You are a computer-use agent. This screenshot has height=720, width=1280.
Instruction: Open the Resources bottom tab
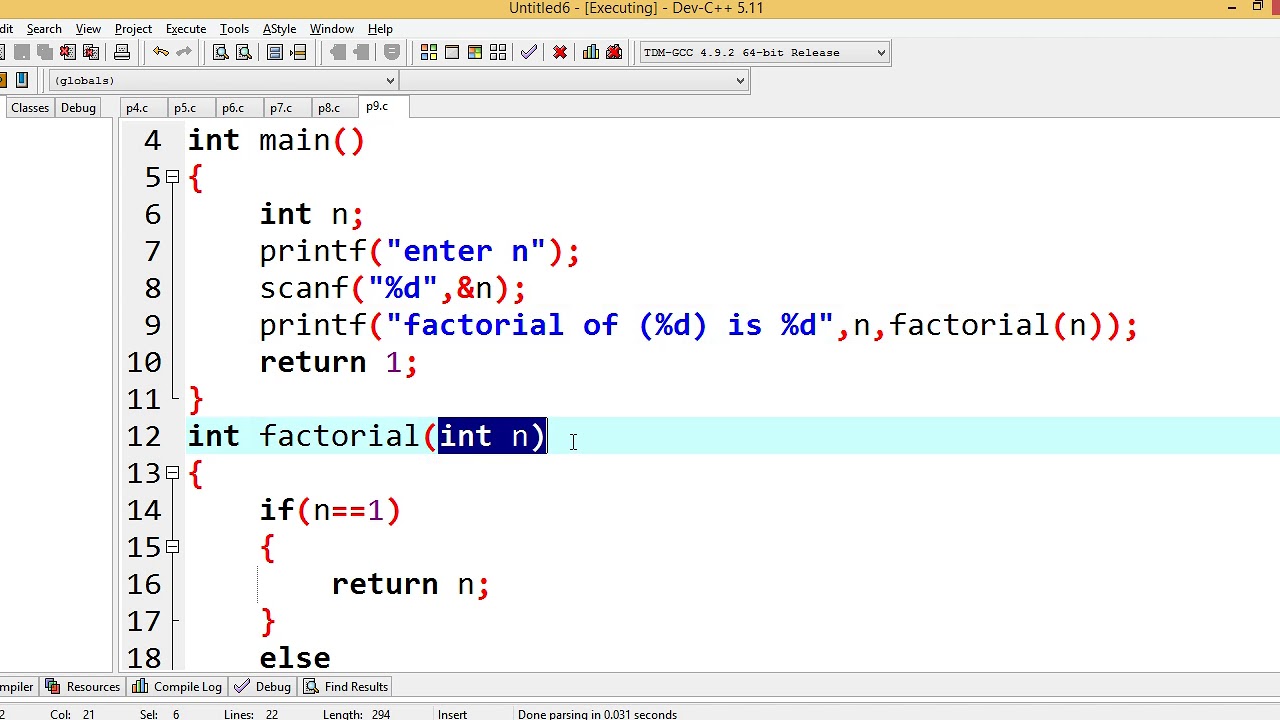83,687
